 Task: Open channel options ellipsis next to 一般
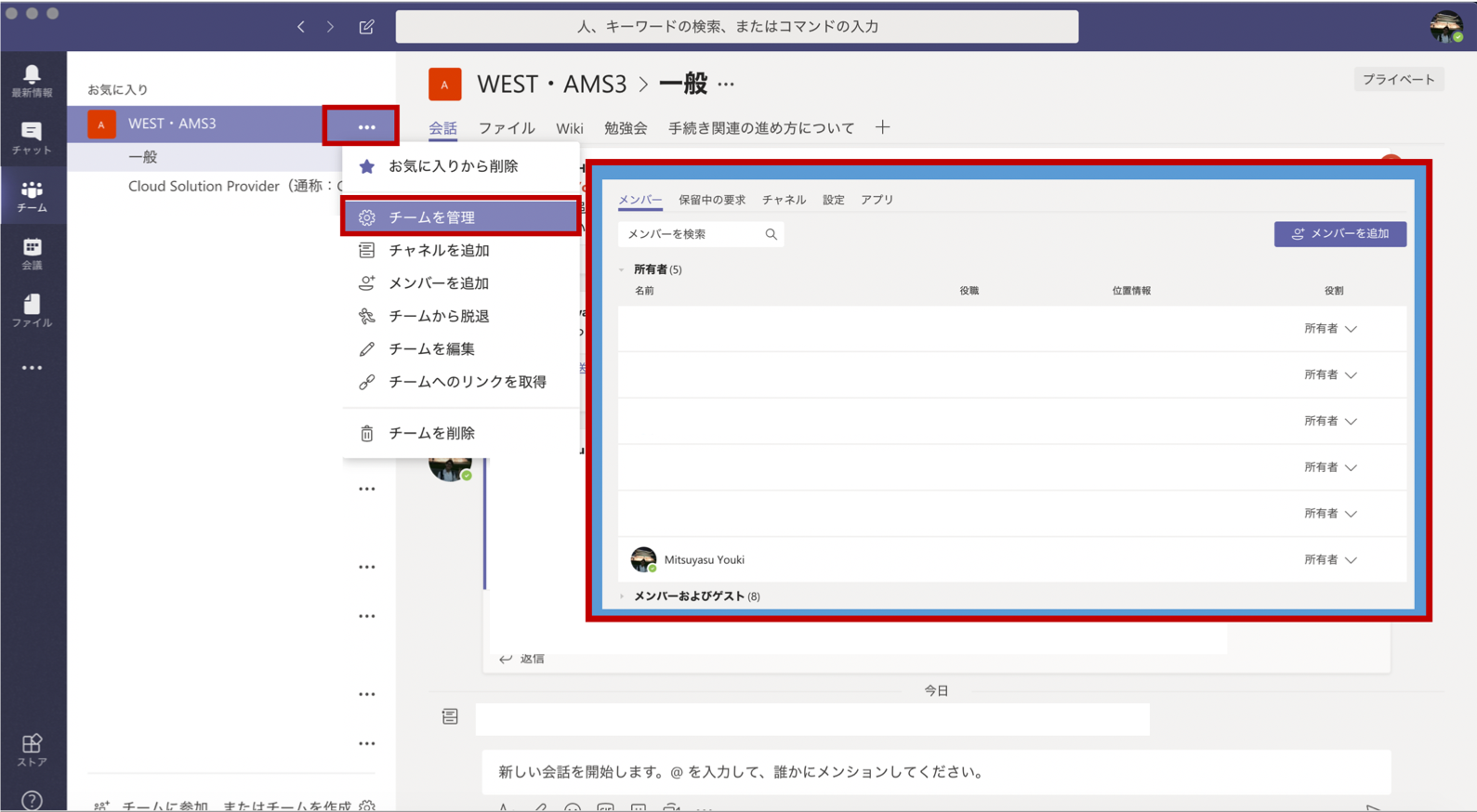(x=726, y=85)
